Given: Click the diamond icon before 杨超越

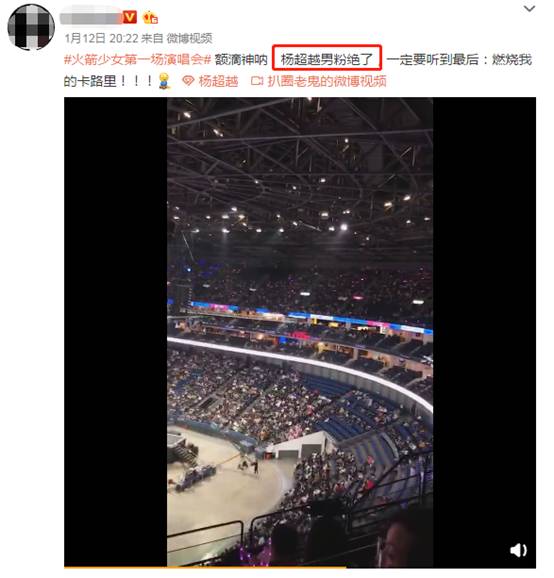Looking at the screenshot, I should [x=188, y=81].
